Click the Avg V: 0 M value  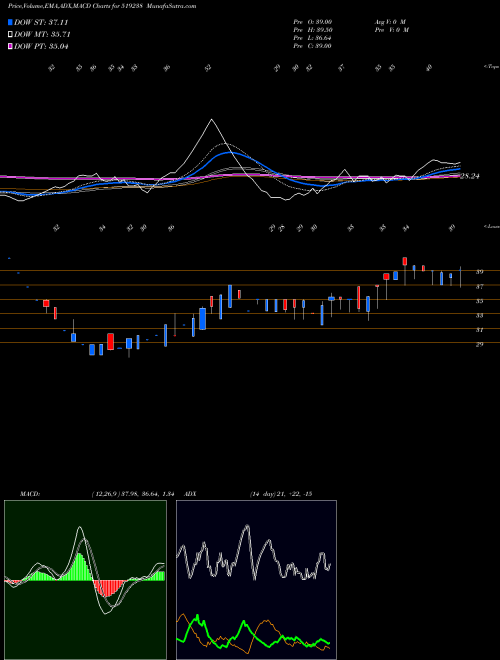click(389, 22)
